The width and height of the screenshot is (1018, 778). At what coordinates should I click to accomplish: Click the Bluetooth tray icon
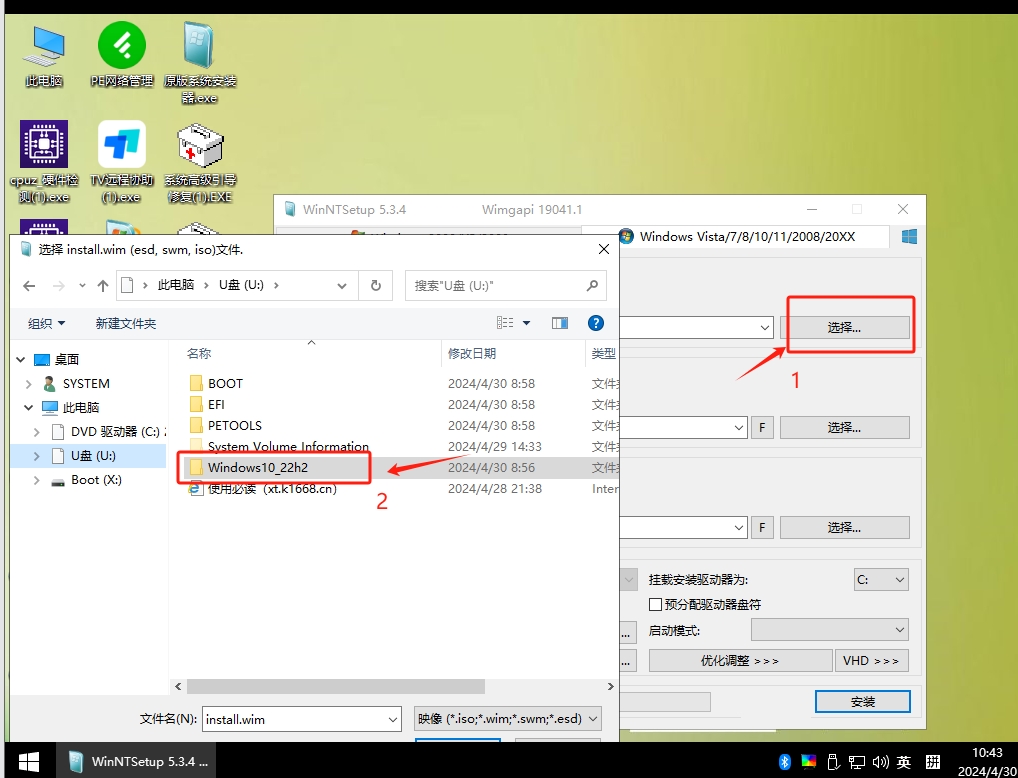coord(784,761)
